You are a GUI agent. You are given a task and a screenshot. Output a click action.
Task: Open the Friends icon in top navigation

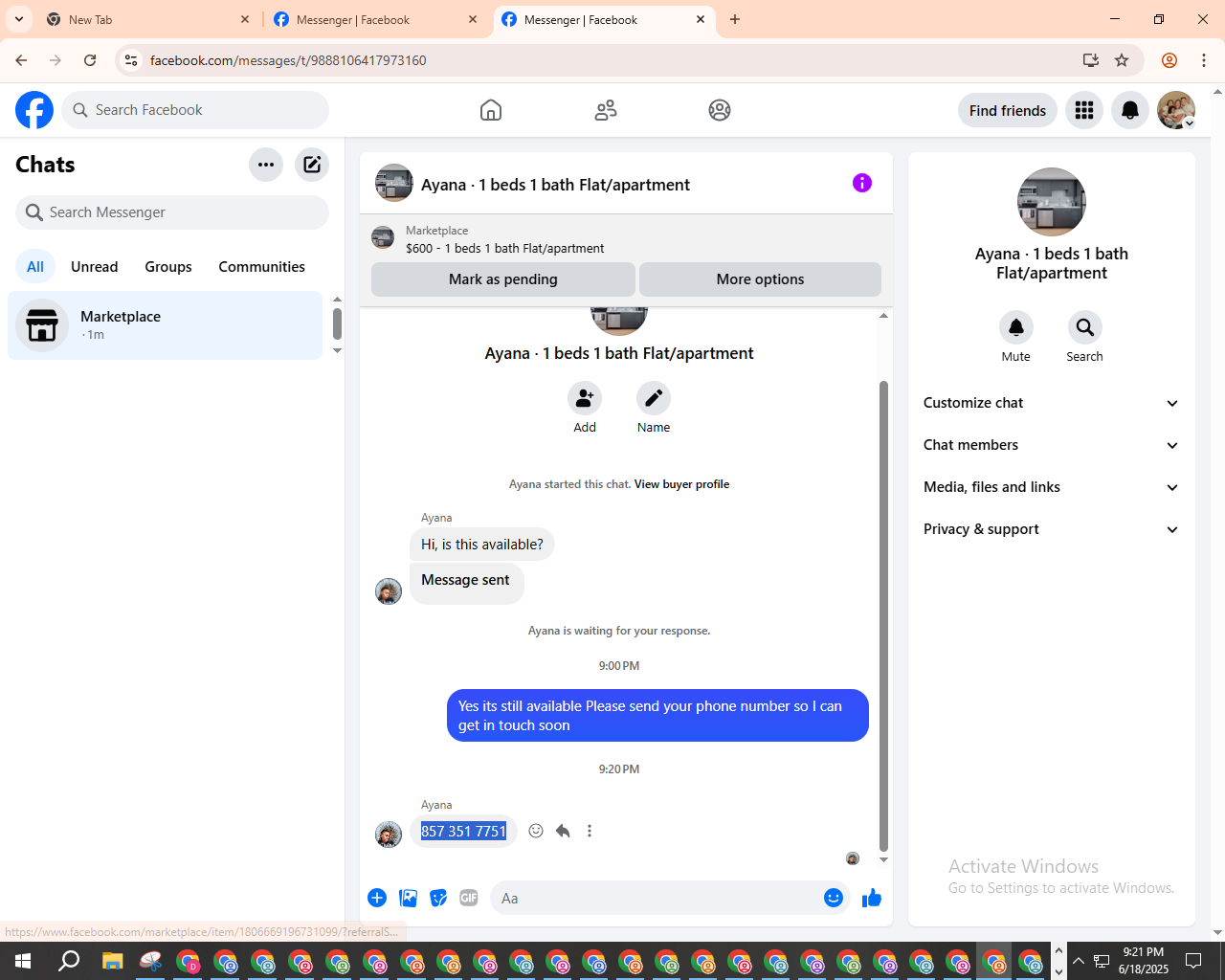click(x=606, y=110)
